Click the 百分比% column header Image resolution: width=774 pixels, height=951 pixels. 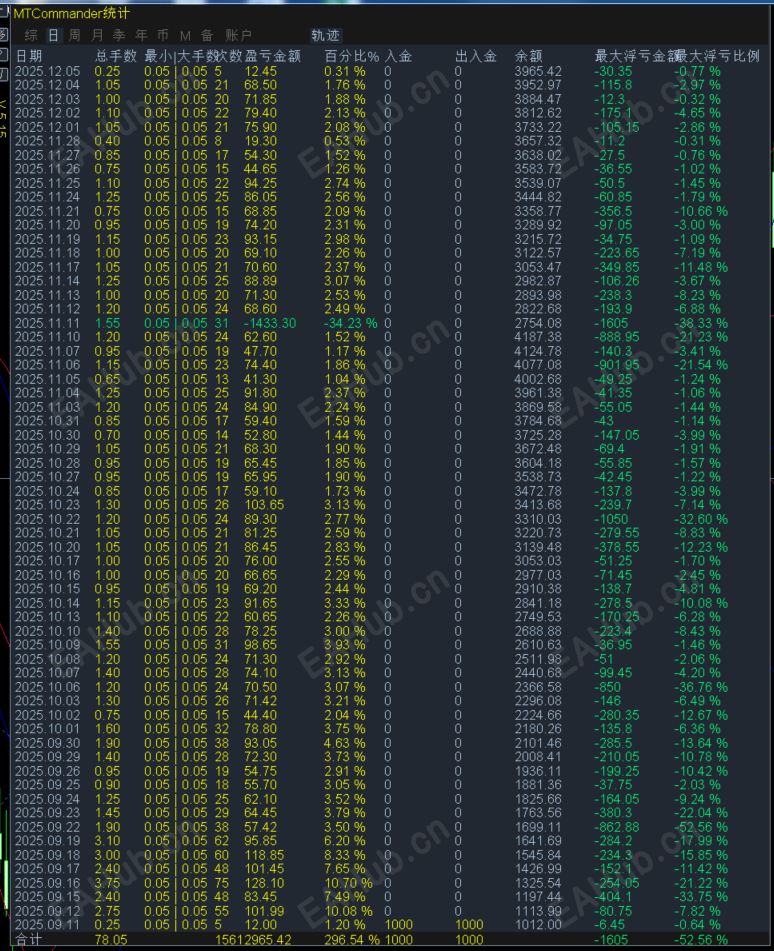[x=352, y=56]
